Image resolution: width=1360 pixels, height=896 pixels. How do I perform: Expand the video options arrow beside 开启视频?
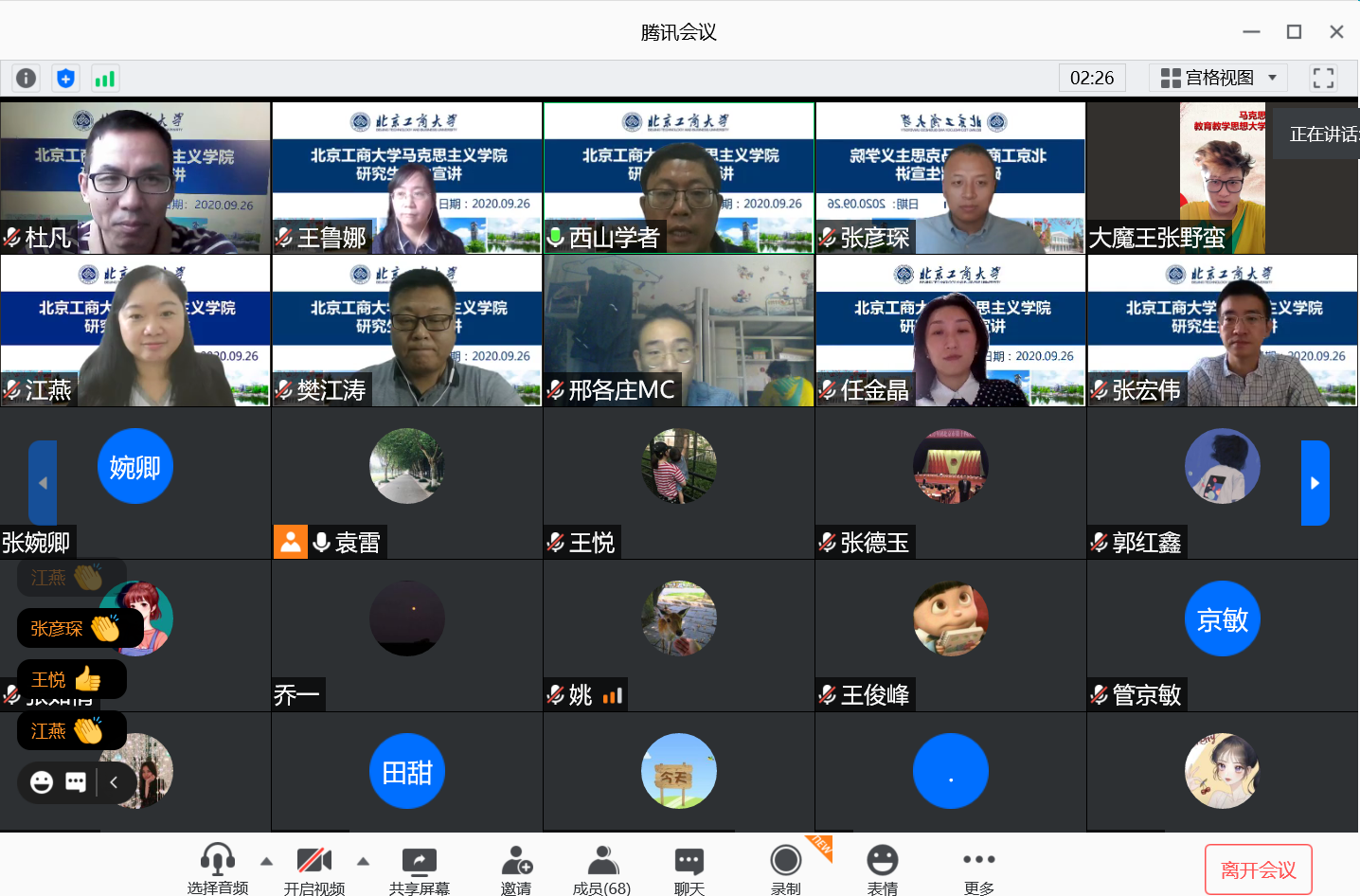pyautogui.click(x=363, y=861)
